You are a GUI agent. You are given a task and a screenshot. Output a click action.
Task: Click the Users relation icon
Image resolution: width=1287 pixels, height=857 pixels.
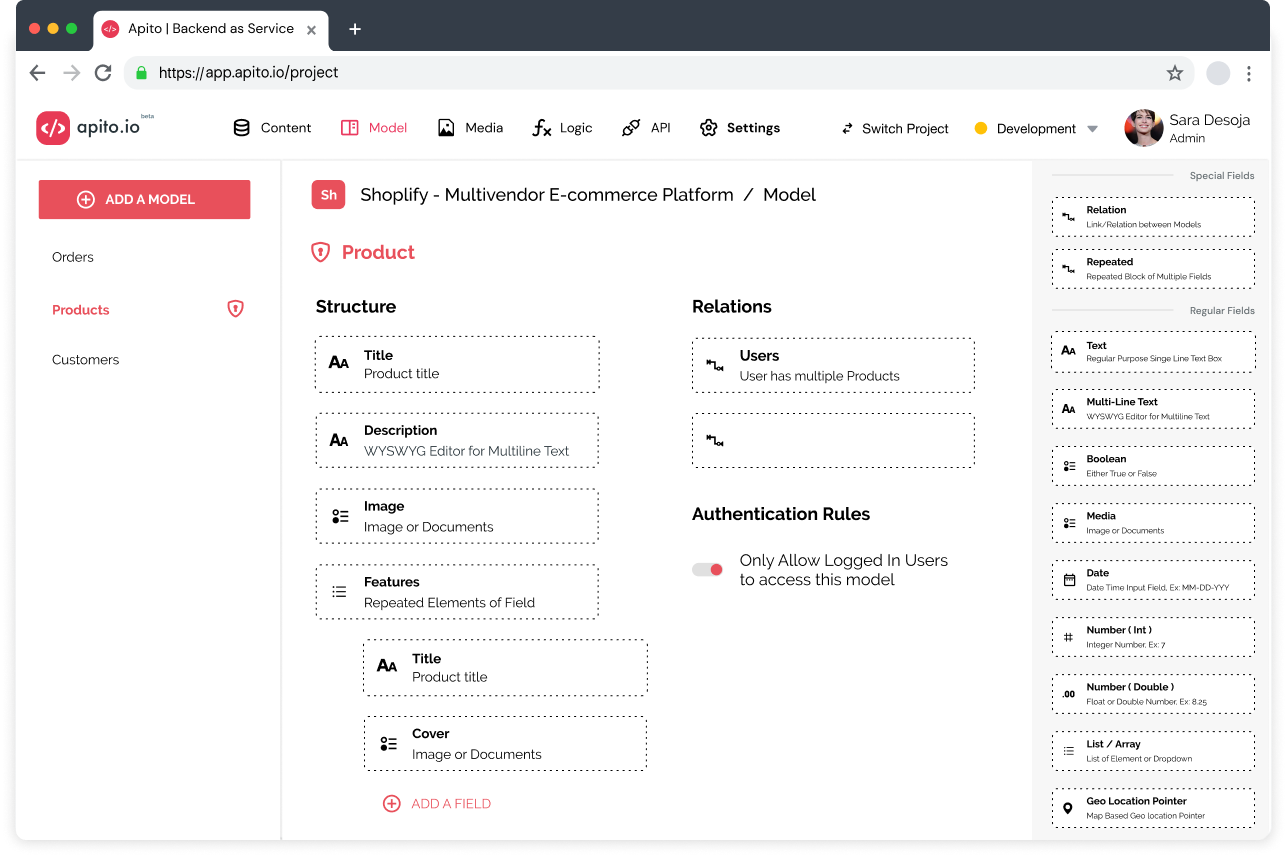[x=714, y=365]
